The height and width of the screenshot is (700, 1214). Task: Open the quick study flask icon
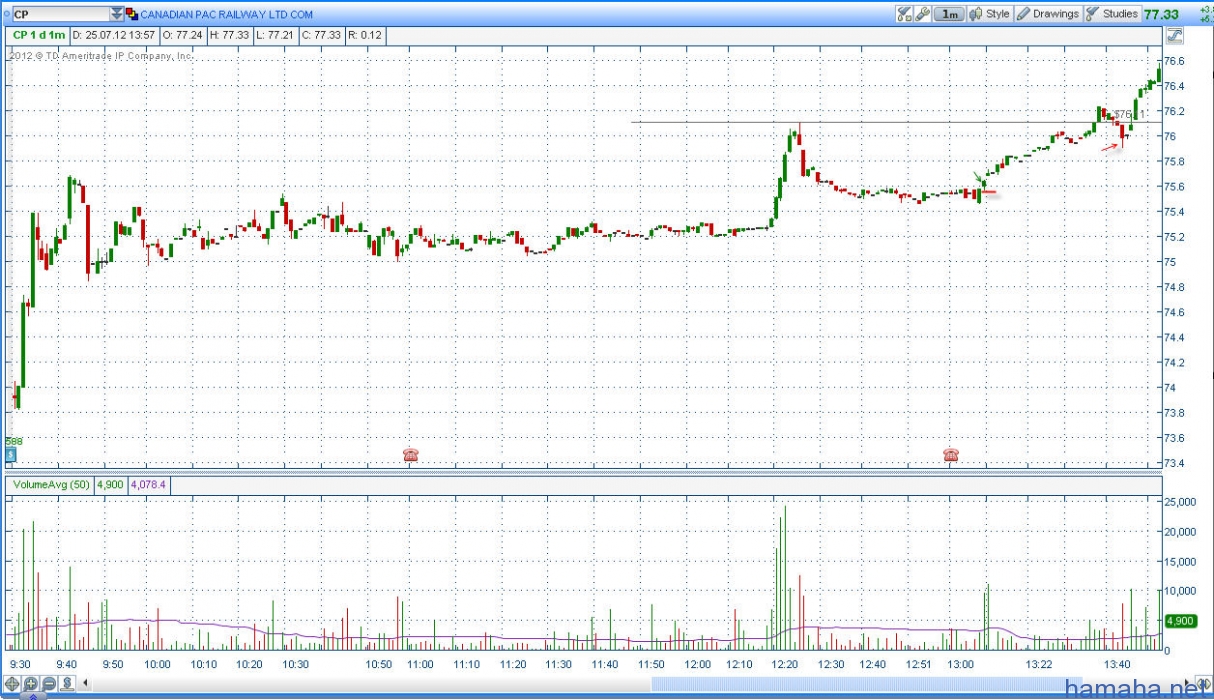point(904,14)
